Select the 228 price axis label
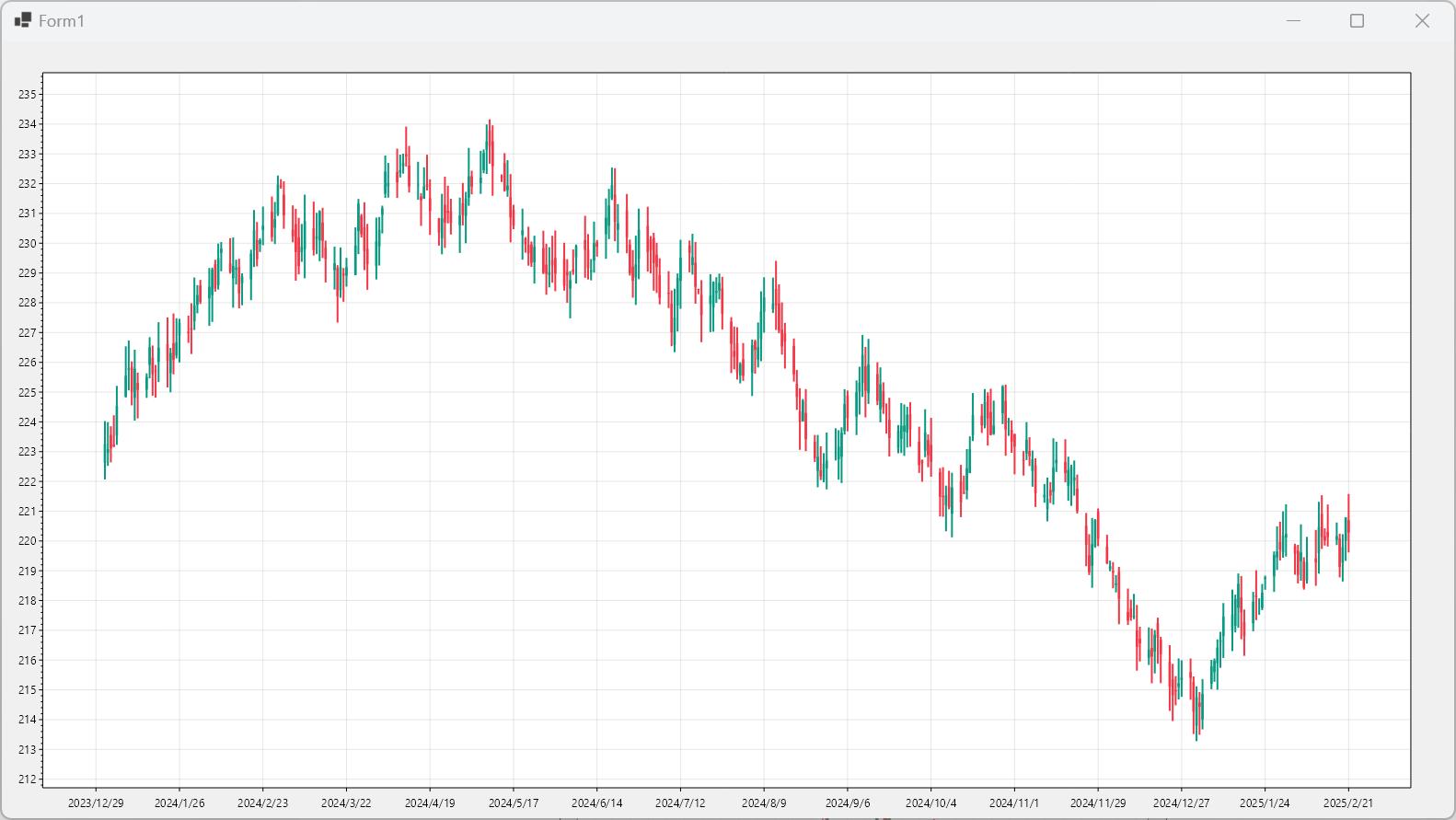This screenshot has width=1456, height=820. click(28, 303)
